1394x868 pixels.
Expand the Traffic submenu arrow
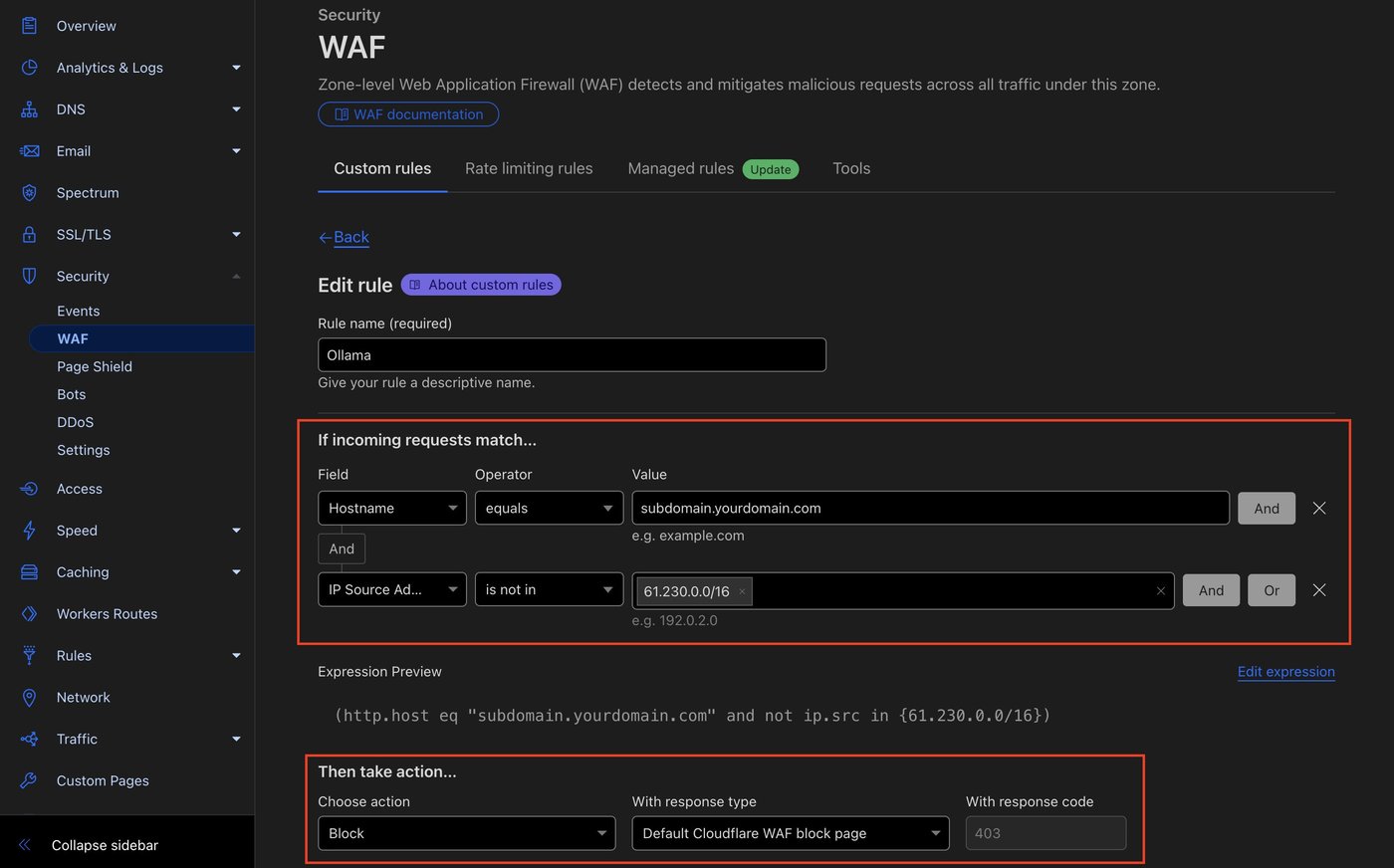236,740
